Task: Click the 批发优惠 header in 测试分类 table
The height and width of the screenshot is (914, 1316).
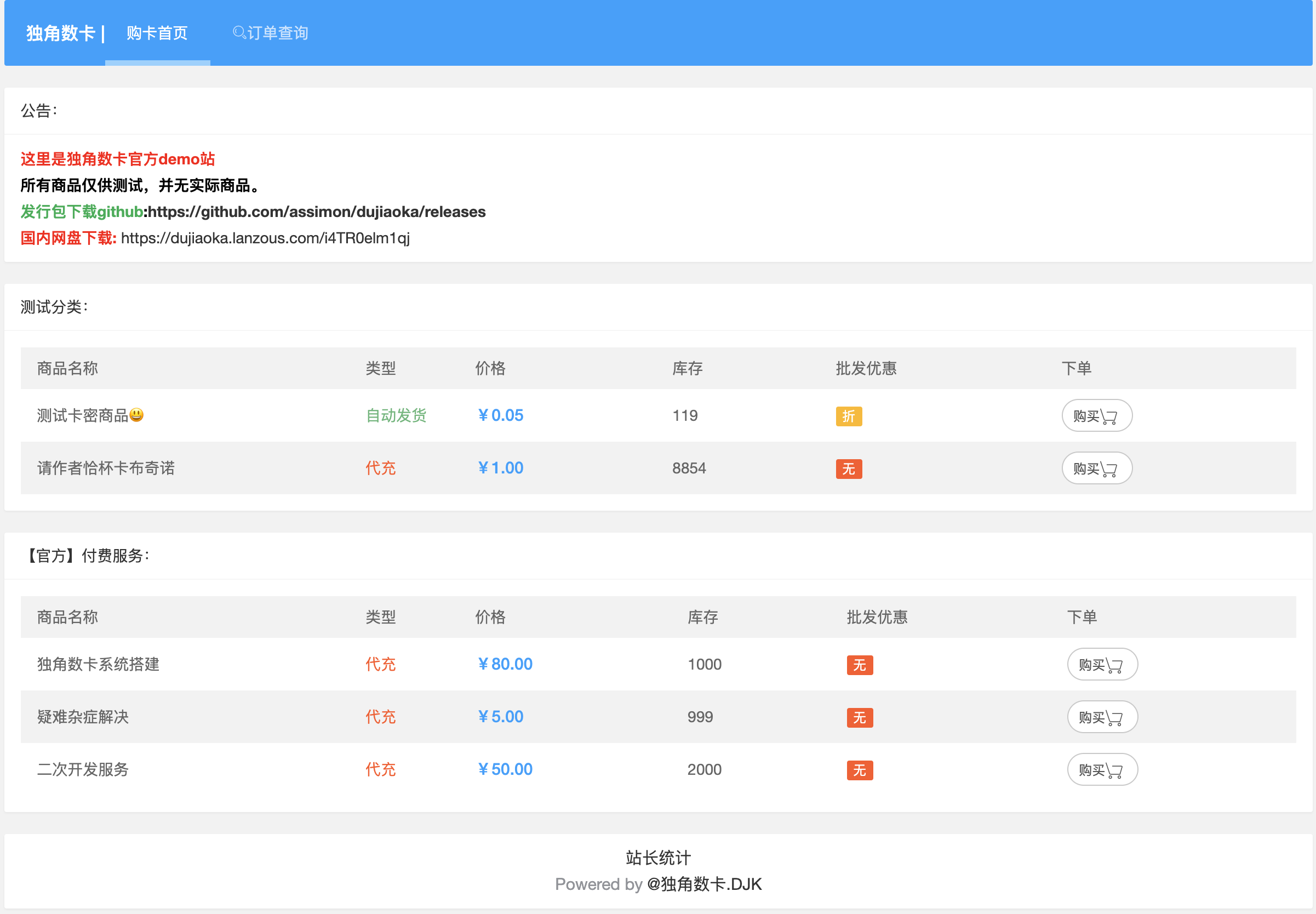Action: [866, 368]
